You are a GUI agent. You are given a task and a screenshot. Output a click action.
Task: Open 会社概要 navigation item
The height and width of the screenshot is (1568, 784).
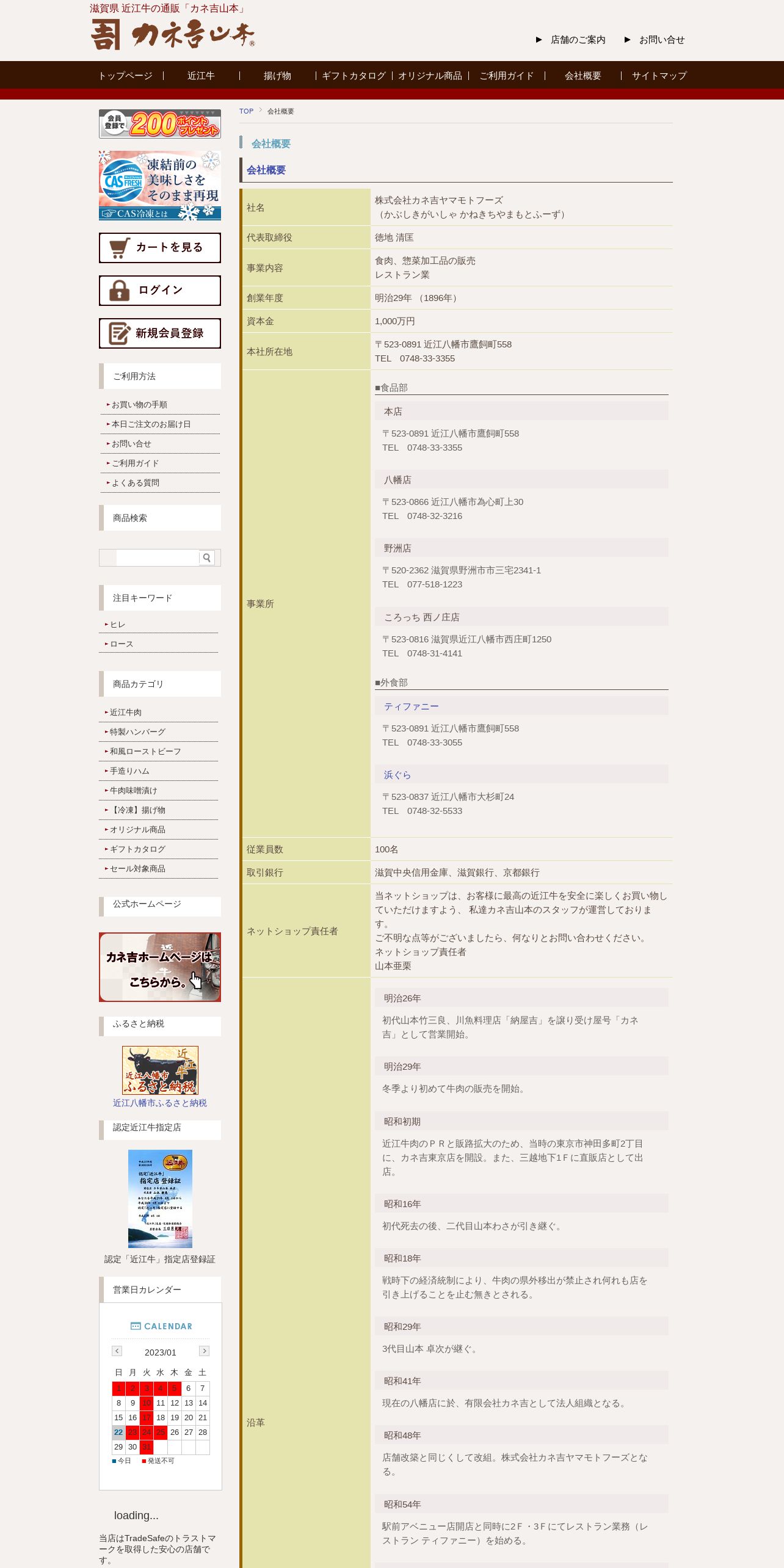[583, 76]
